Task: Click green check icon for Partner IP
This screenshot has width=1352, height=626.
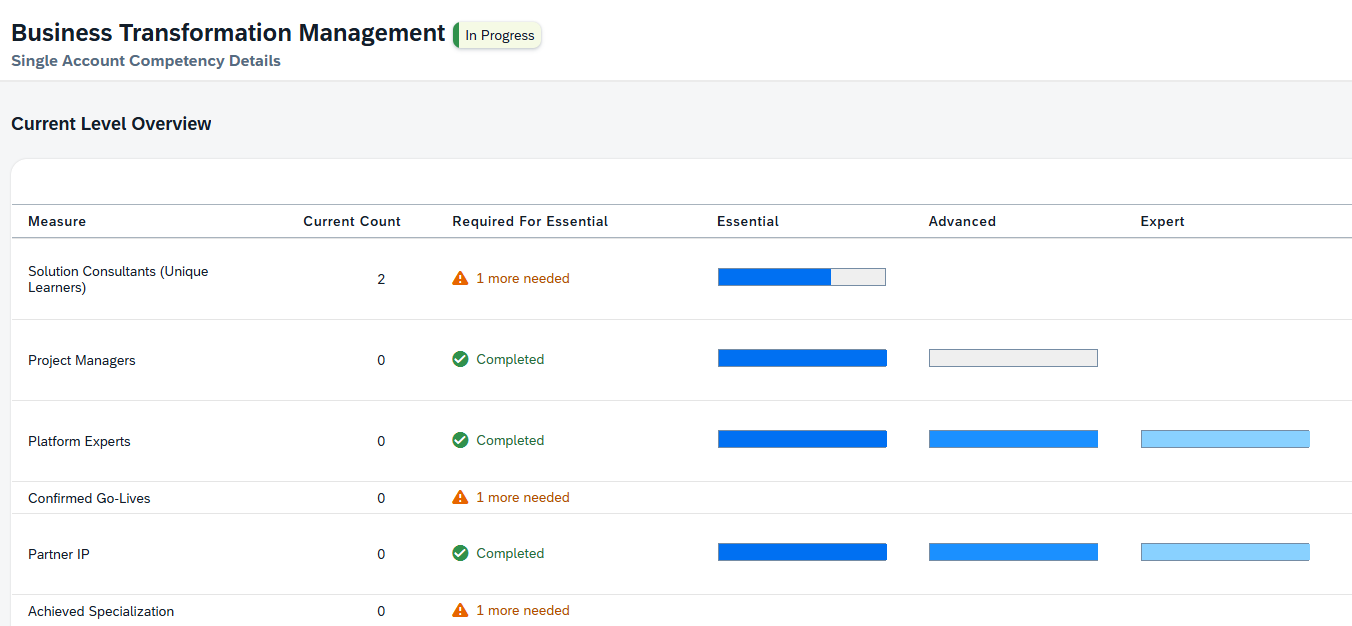Action: click(460, 553)
